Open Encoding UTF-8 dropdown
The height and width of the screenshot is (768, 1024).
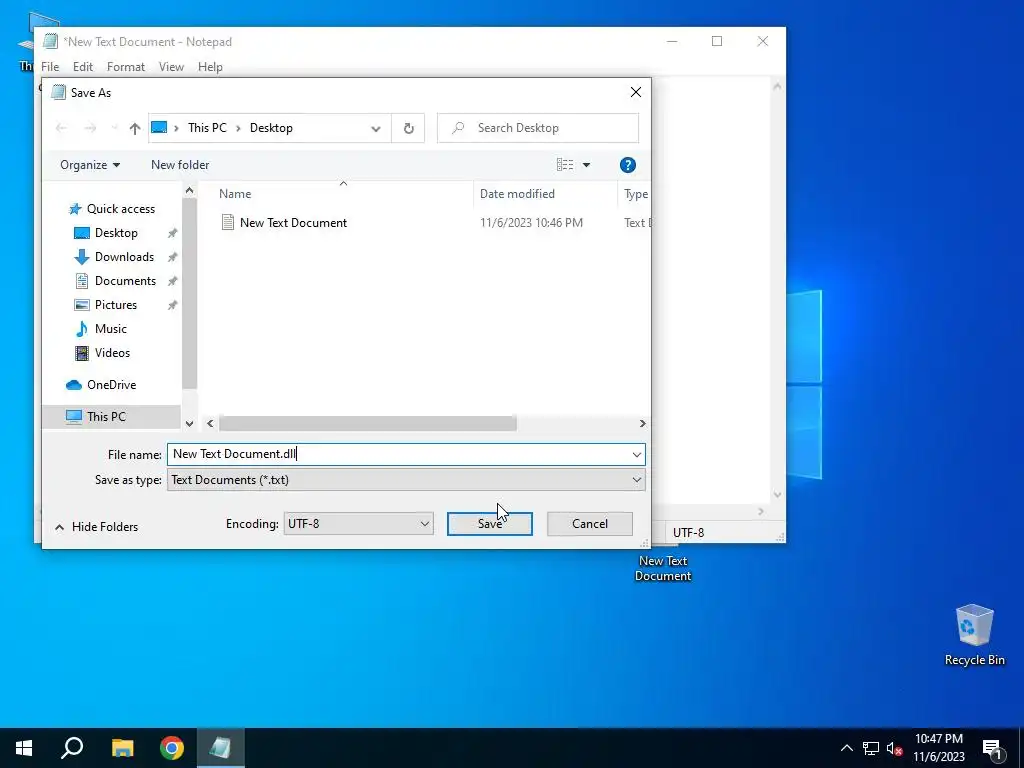tap(359, 524)
